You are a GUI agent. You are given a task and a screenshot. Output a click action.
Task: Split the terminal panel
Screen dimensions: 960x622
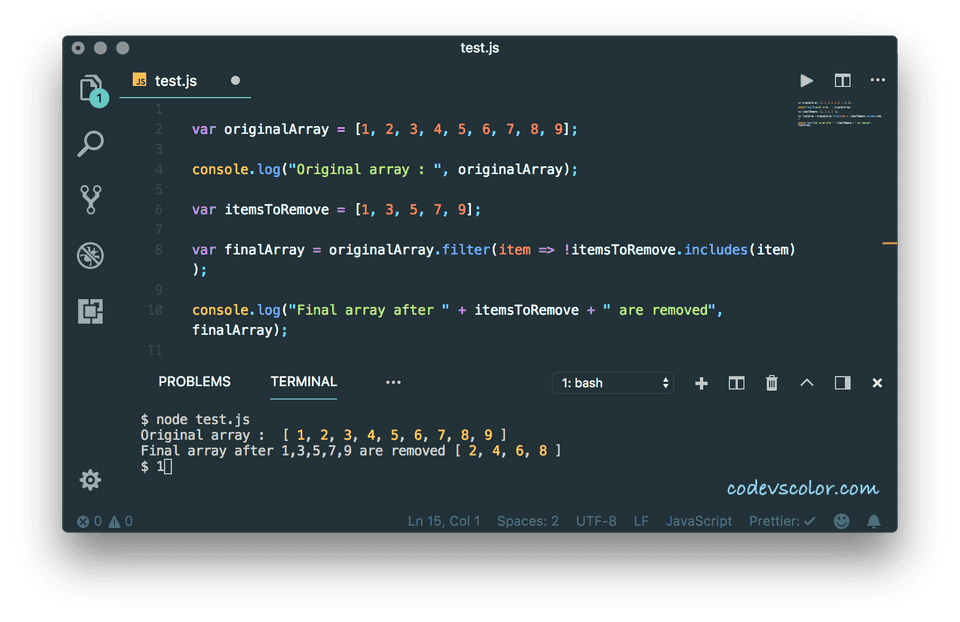pos(737,383)
